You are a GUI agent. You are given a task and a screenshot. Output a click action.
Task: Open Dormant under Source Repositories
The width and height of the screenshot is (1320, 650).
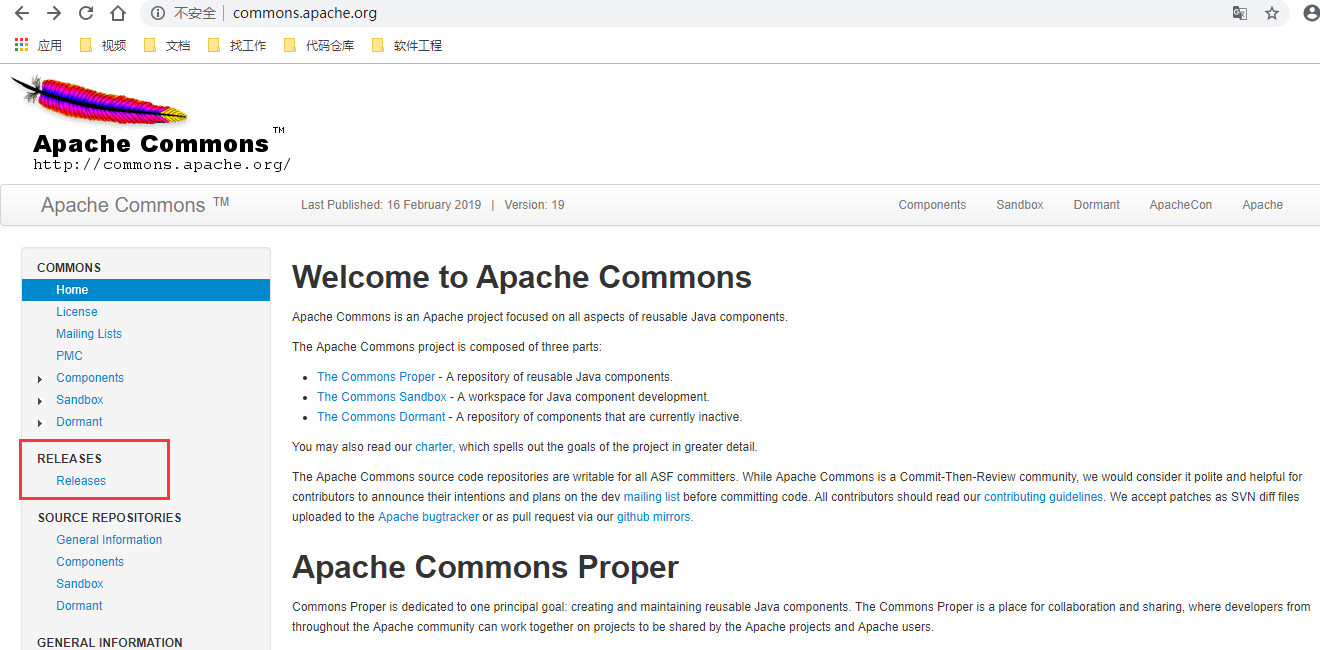80,606
